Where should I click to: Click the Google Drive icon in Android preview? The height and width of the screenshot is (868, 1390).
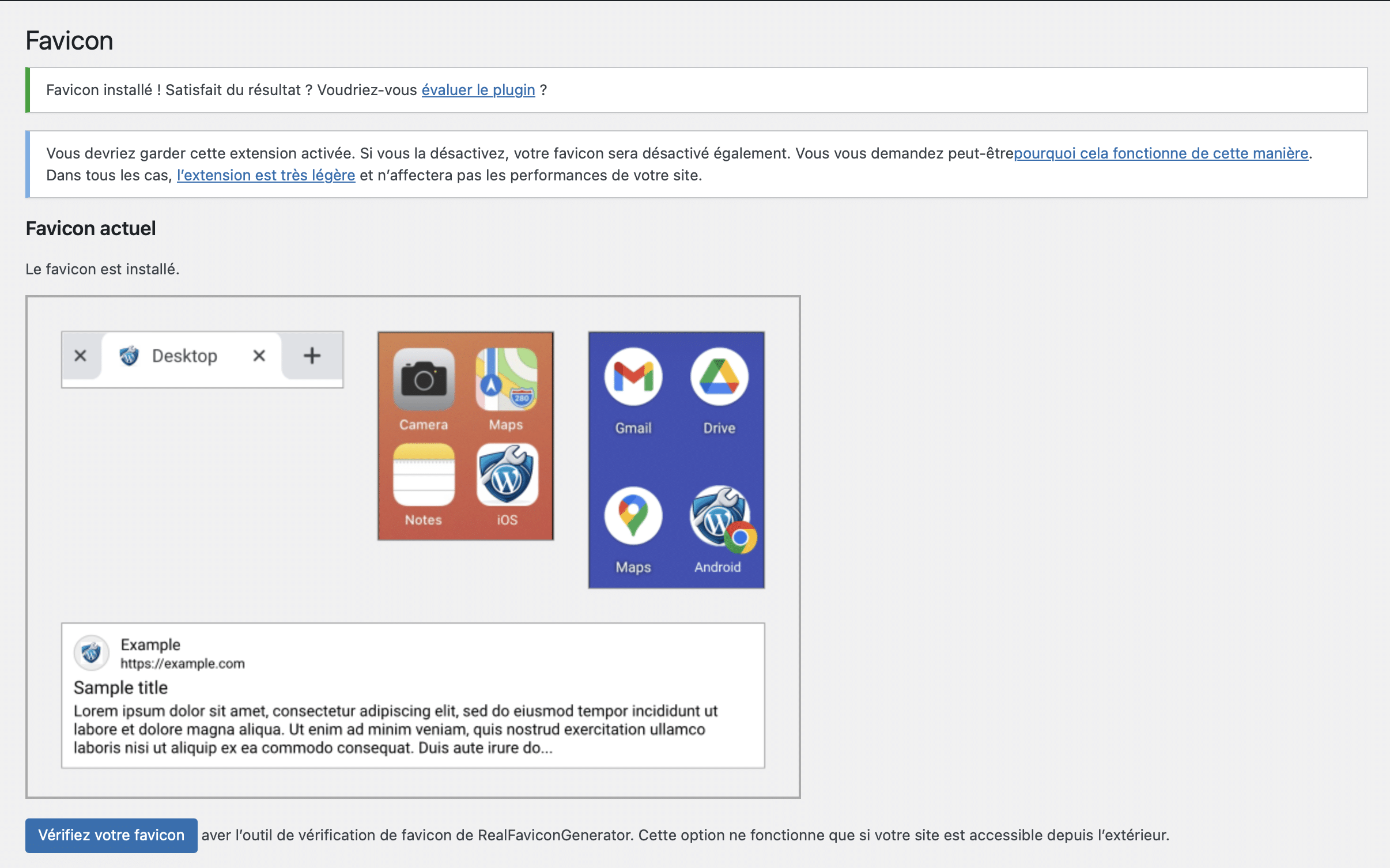coord(719,376)
